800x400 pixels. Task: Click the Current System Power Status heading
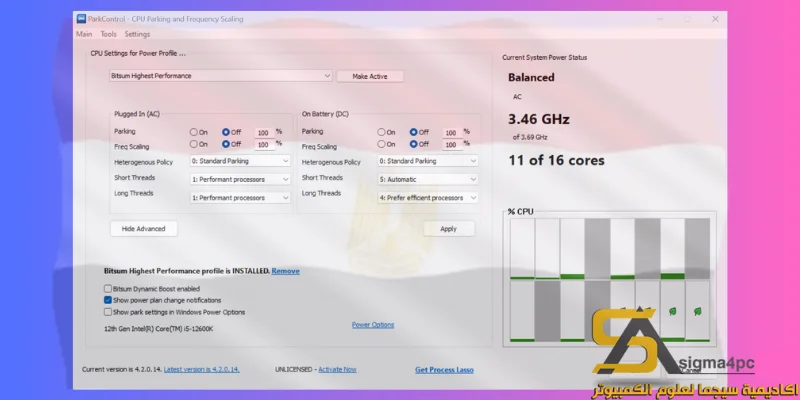tap(544, 58)
